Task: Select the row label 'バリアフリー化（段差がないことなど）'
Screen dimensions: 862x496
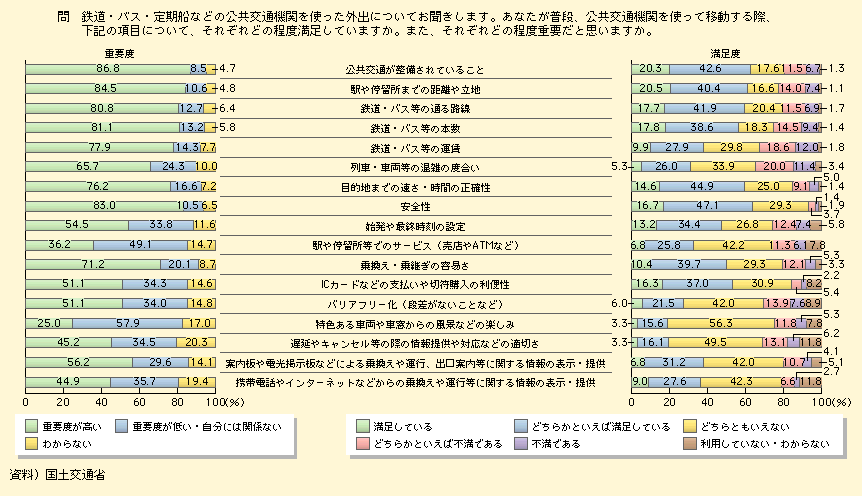Action: click(x=415, y=305)
